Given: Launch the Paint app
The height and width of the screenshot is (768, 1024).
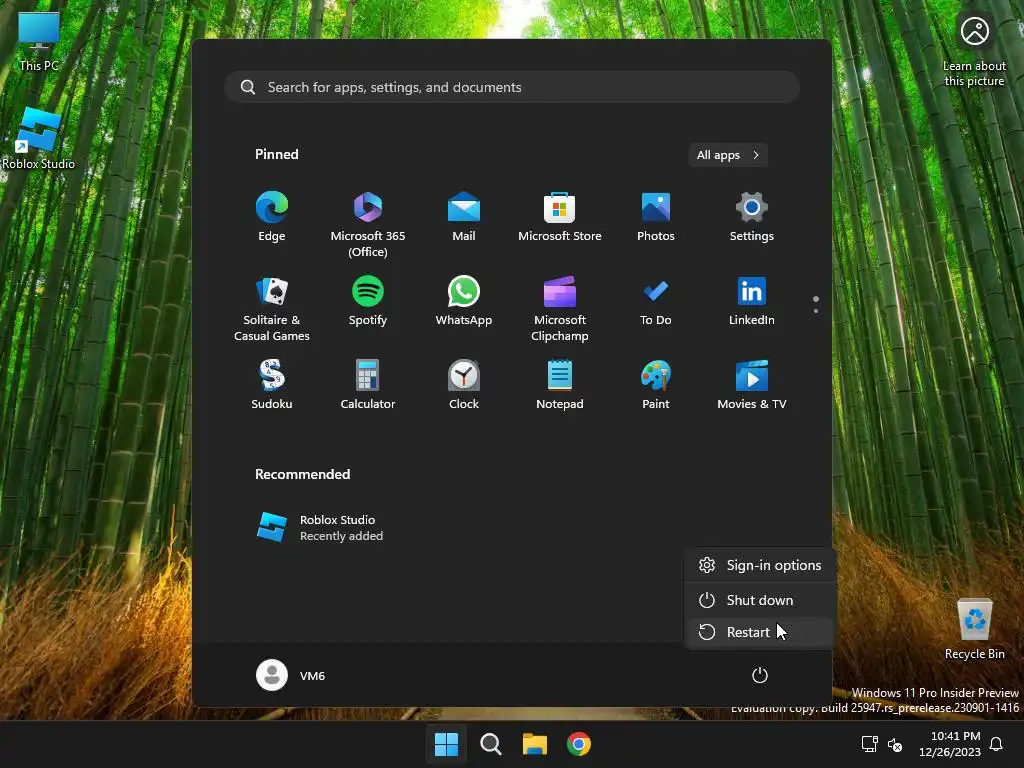Looking at the screenshot, I should (x=656, y=385).
